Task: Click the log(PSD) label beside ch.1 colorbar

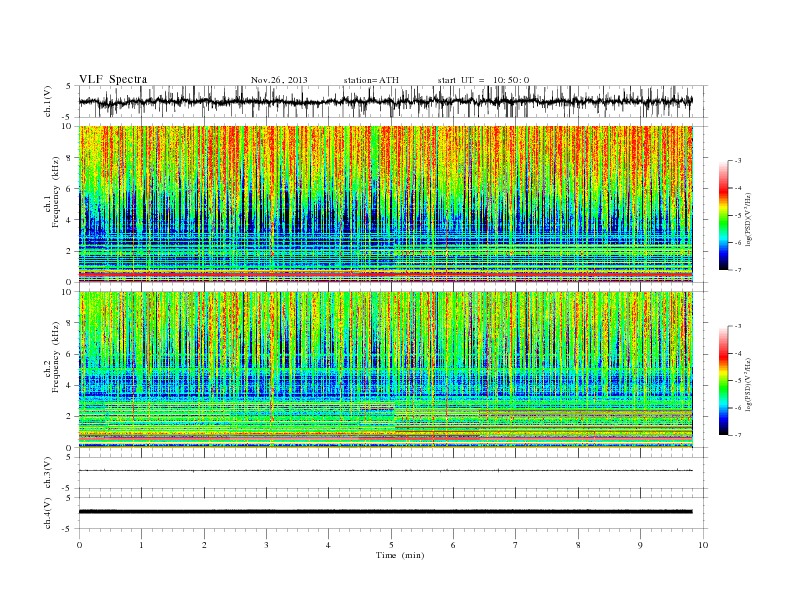Action: [749, 219]
